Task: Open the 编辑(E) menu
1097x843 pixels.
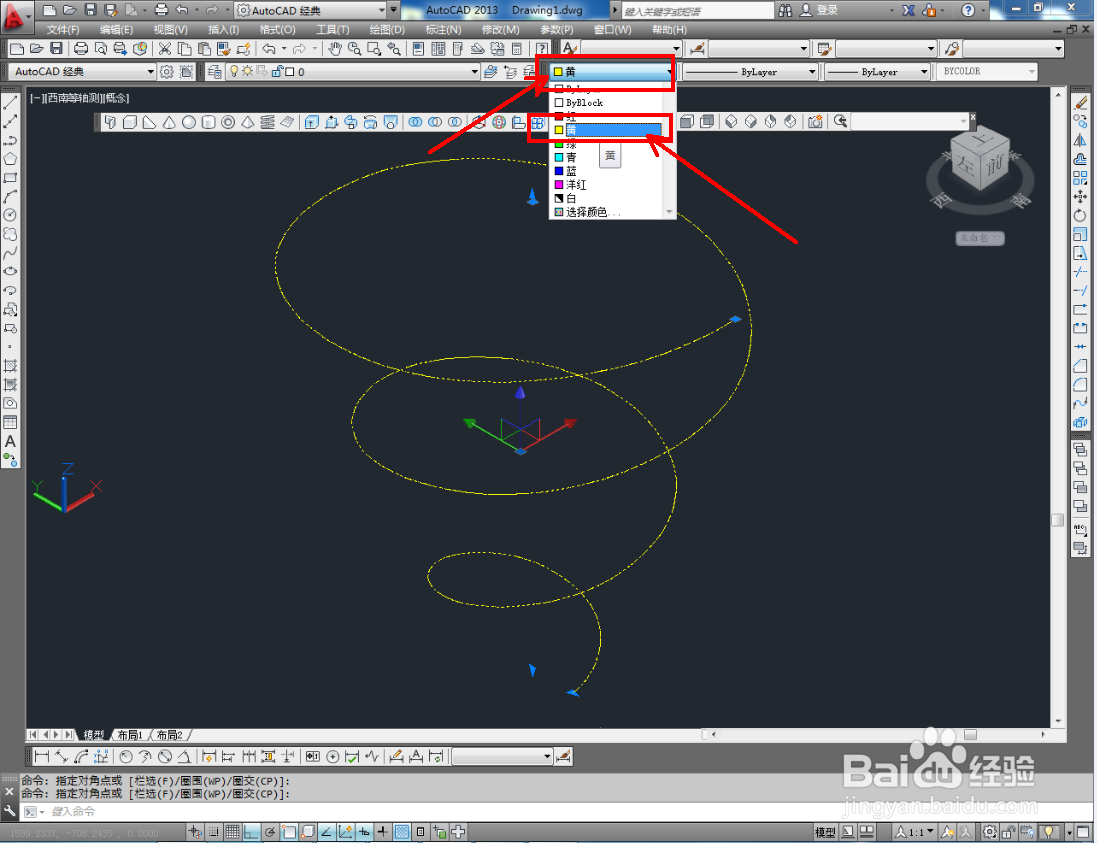Action: pos(116,29)
